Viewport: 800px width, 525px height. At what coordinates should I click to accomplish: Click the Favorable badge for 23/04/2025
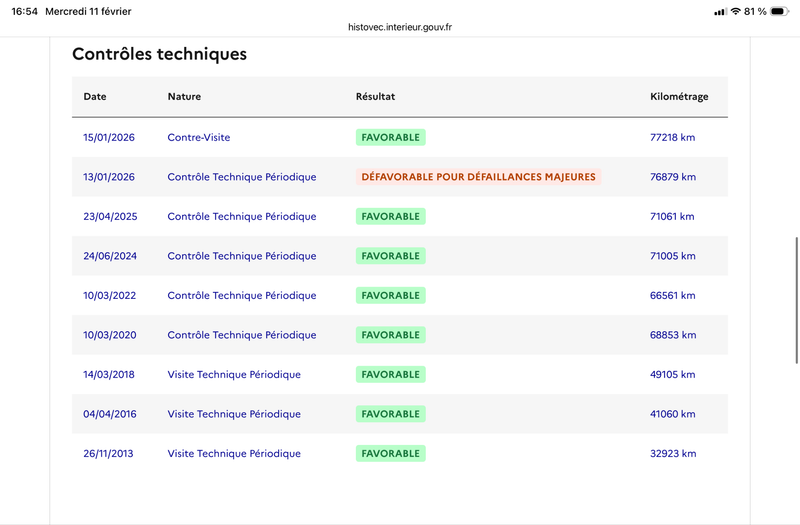[x=390, y=216]
